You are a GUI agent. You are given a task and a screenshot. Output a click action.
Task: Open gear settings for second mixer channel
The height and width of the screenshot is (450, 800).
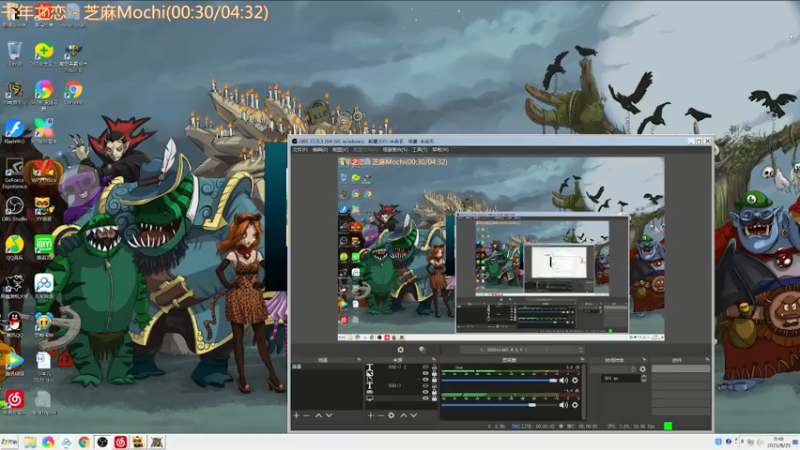click(575, 405)
